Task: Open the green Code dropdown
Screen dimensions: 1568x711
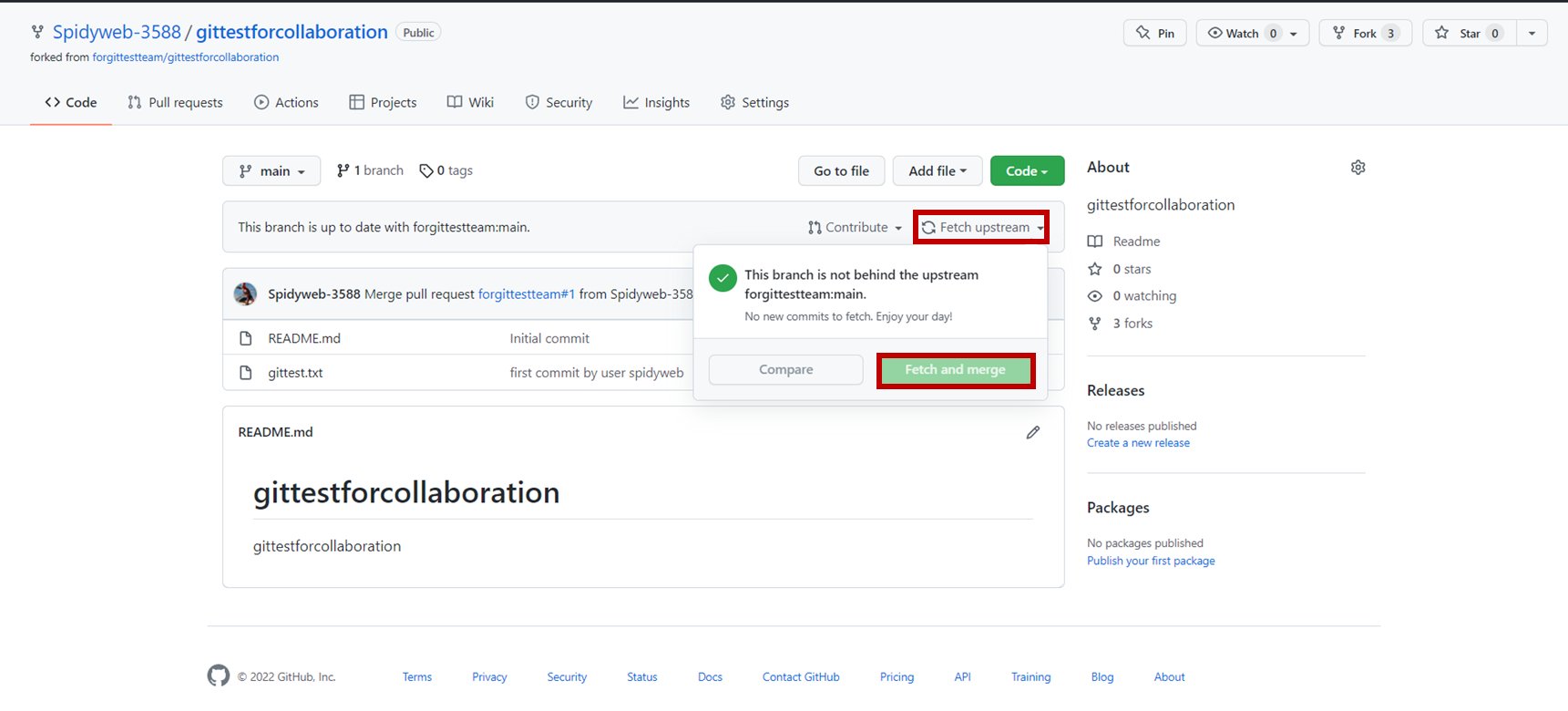Action: (x=1027, y=171)
